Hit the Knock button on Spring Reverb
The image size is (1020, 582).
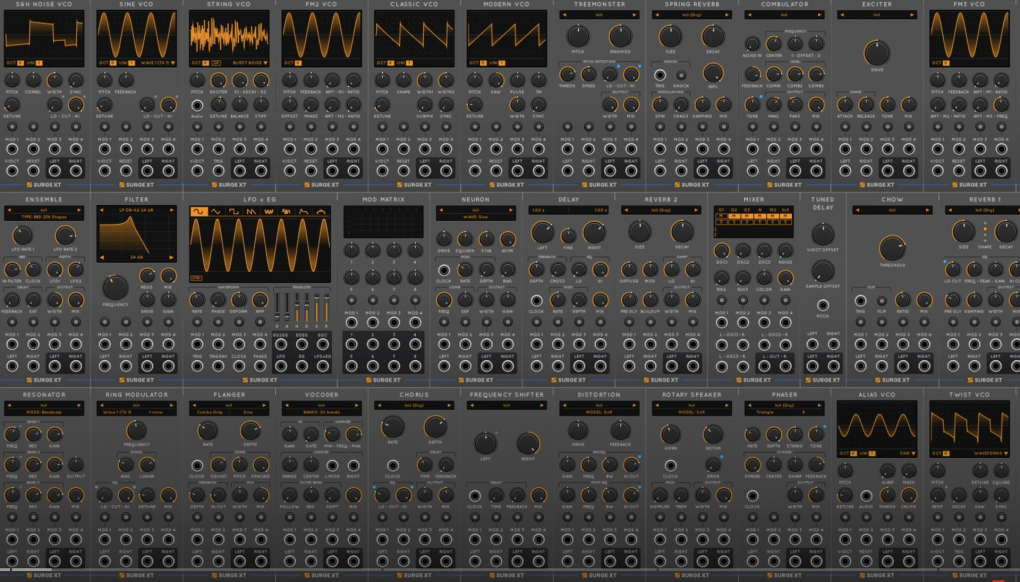(681, 75)
